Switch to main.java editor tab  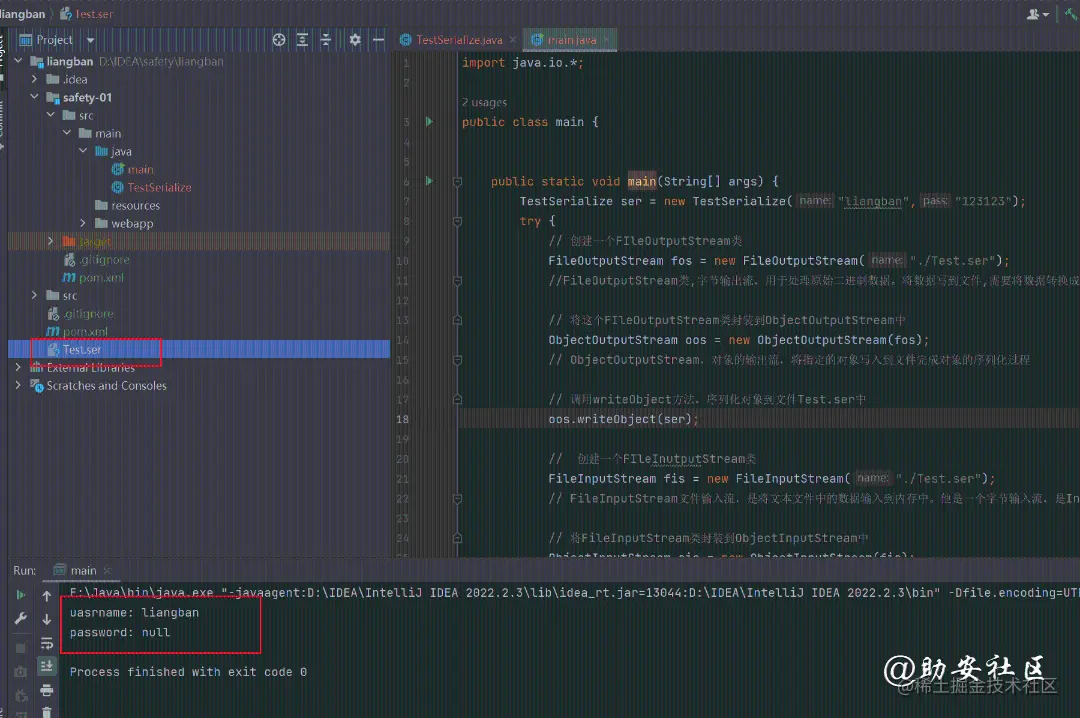tap(572, 40)
